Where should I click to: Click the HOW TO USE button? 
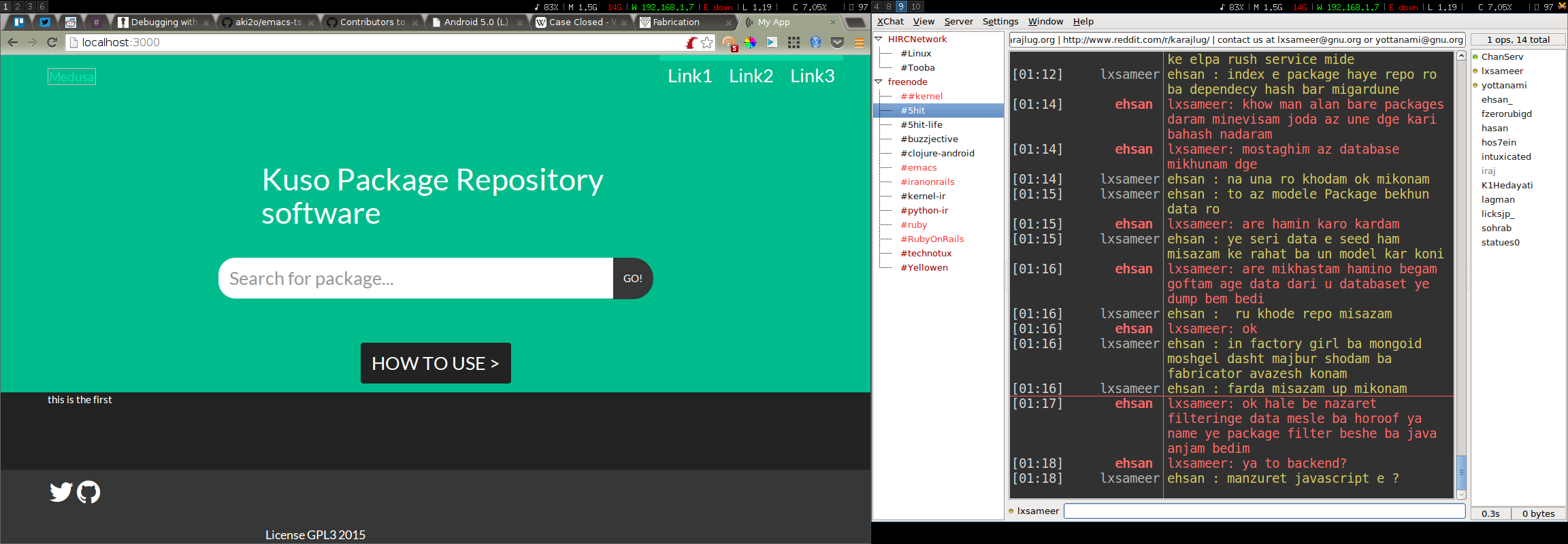click(436, 363)
